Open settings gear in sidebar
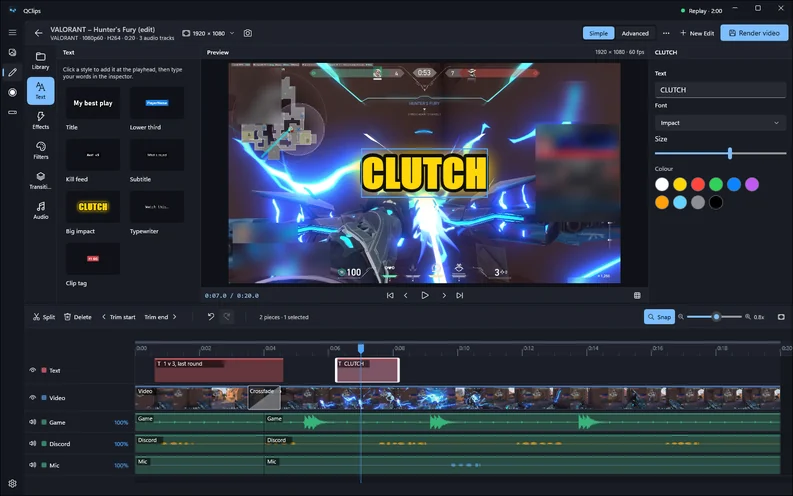 (x=12, y=483)
